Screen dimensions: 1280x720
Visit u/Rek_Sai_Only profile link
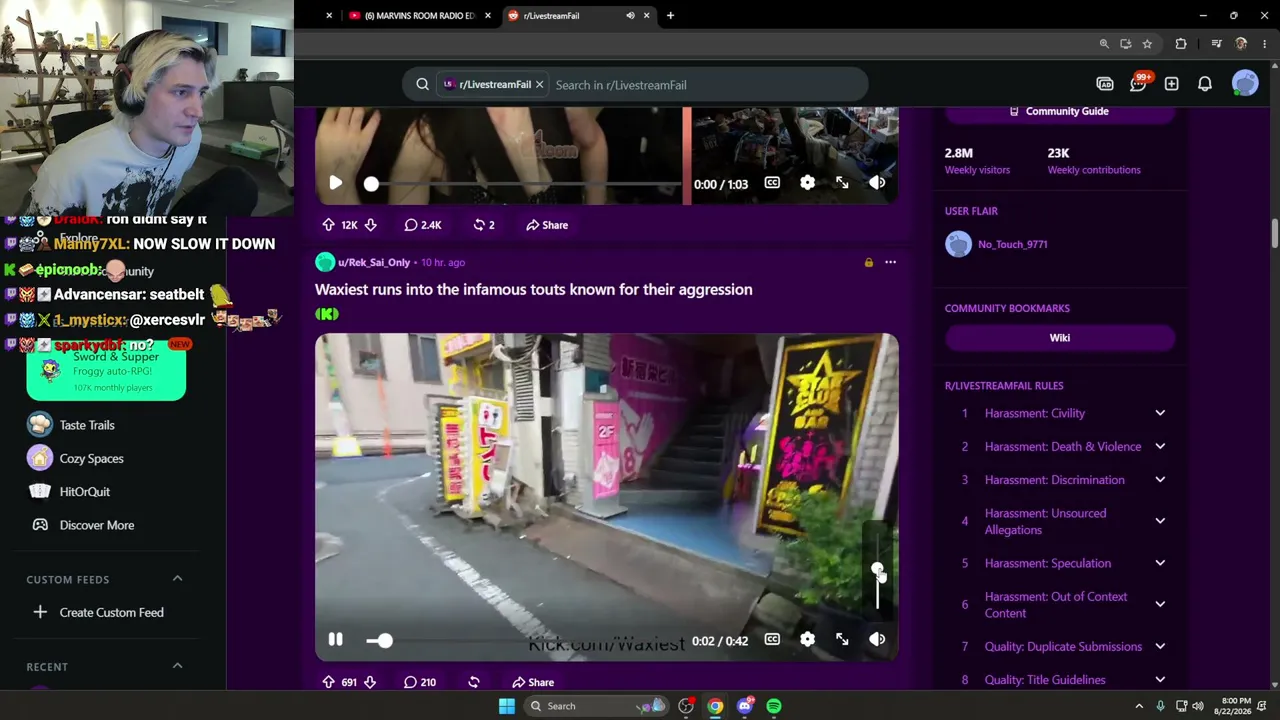point(374,262)
